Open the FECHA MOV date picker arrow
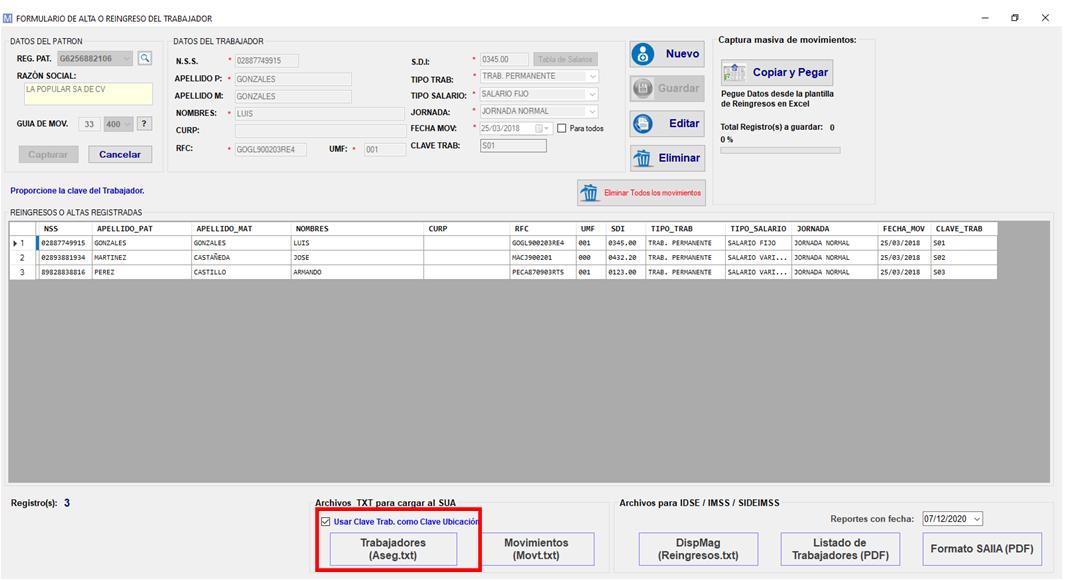This screenshot has height=581, width=1066. point(546,128)
